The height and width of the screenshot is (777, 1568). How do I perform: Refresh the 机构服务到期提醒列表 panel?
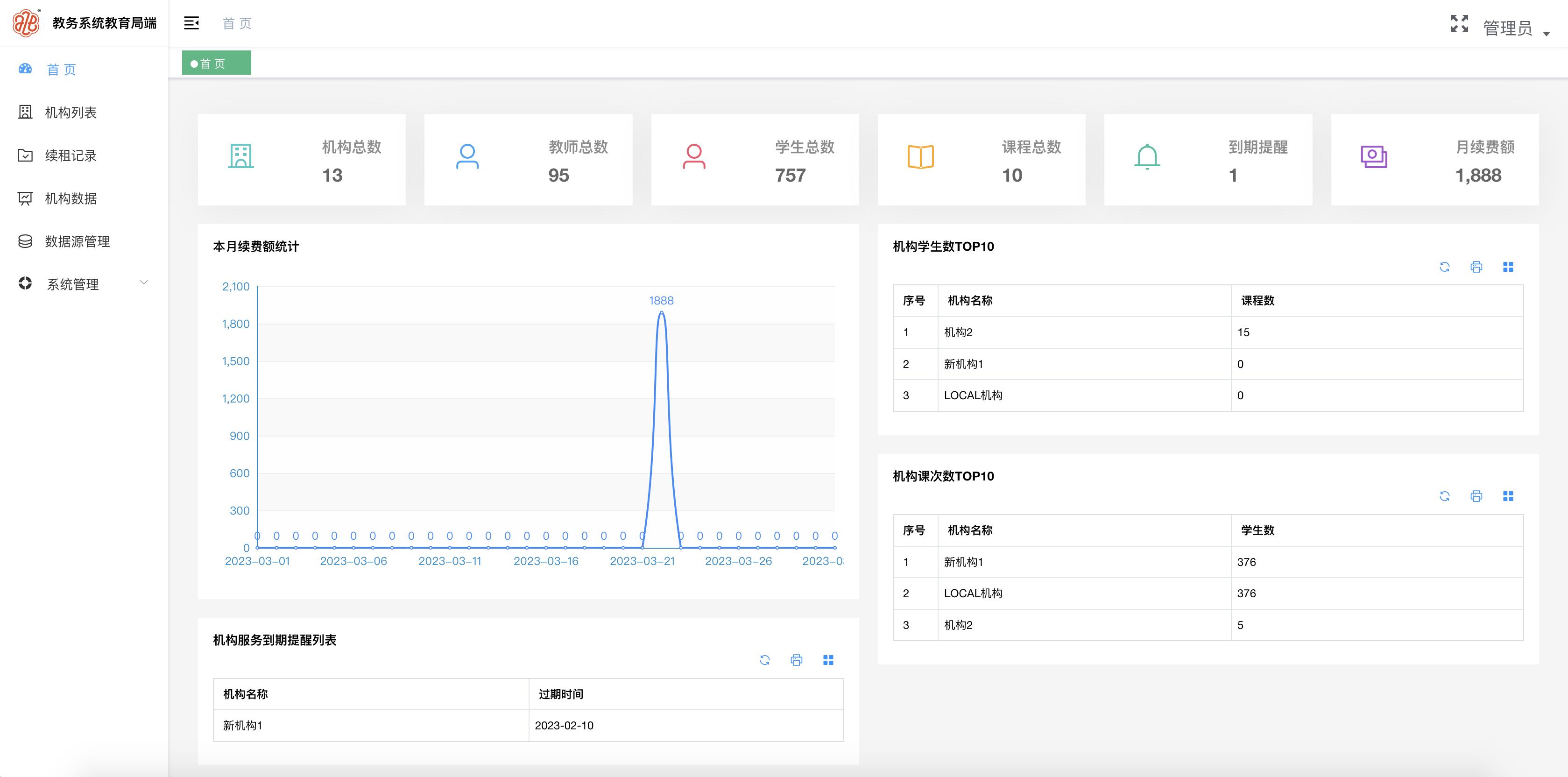(x=764, y=660)
